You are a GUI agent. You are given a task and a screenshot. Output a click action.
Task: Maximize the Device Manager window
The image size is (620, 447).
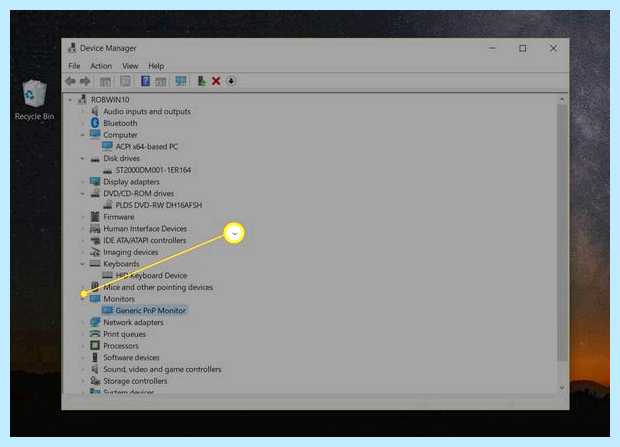tap(523, 49)
